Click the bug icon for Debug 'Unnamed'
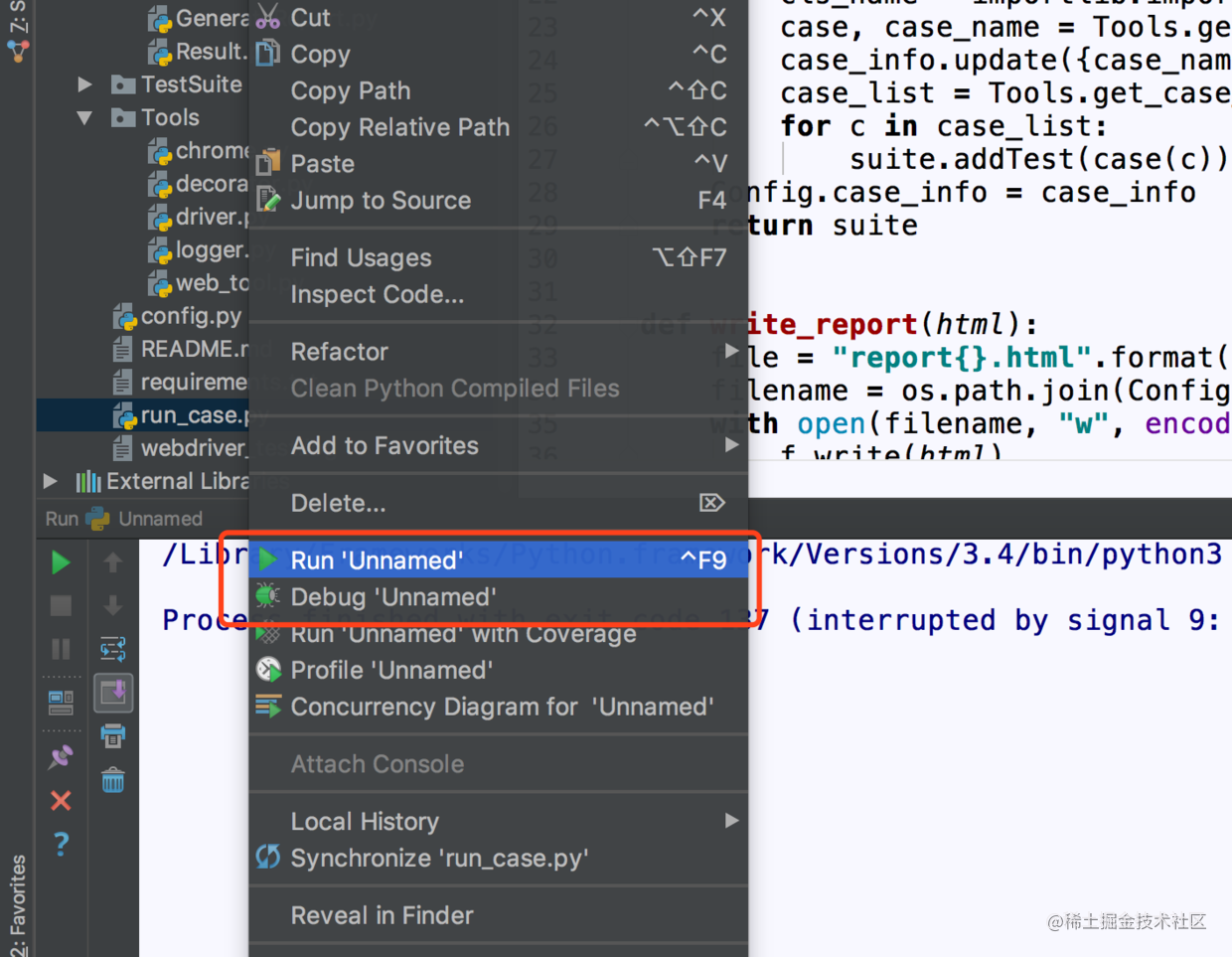This screenshot has width=1232, height=957. click(268, 596)
